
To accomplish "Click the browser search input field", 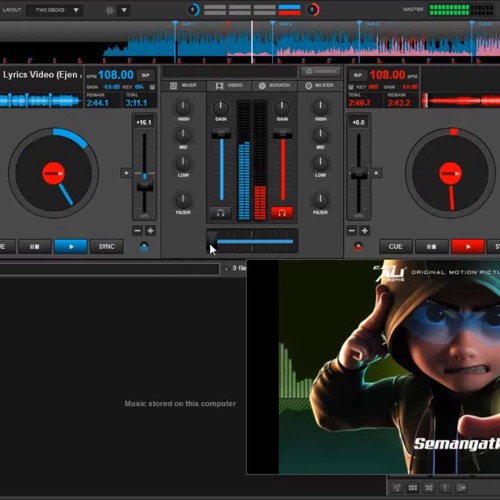I will pyautogui.click(x=109, y=269).
